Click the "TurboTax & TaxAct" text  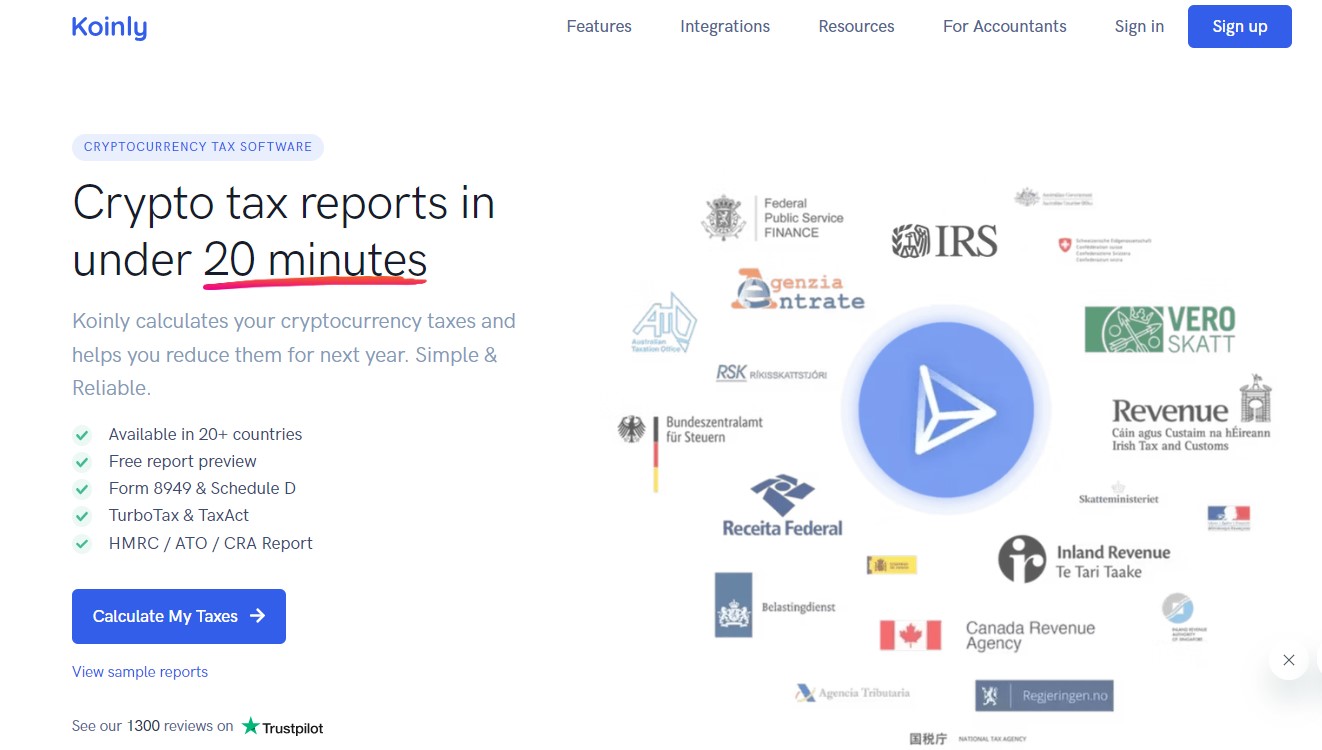pos(179,515)
